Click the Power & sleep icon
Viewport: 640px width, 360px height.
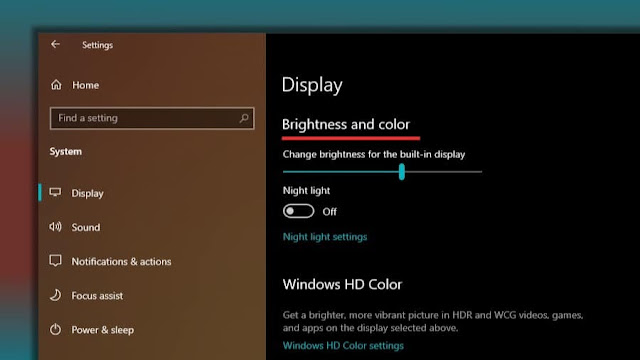click(56, 329)
